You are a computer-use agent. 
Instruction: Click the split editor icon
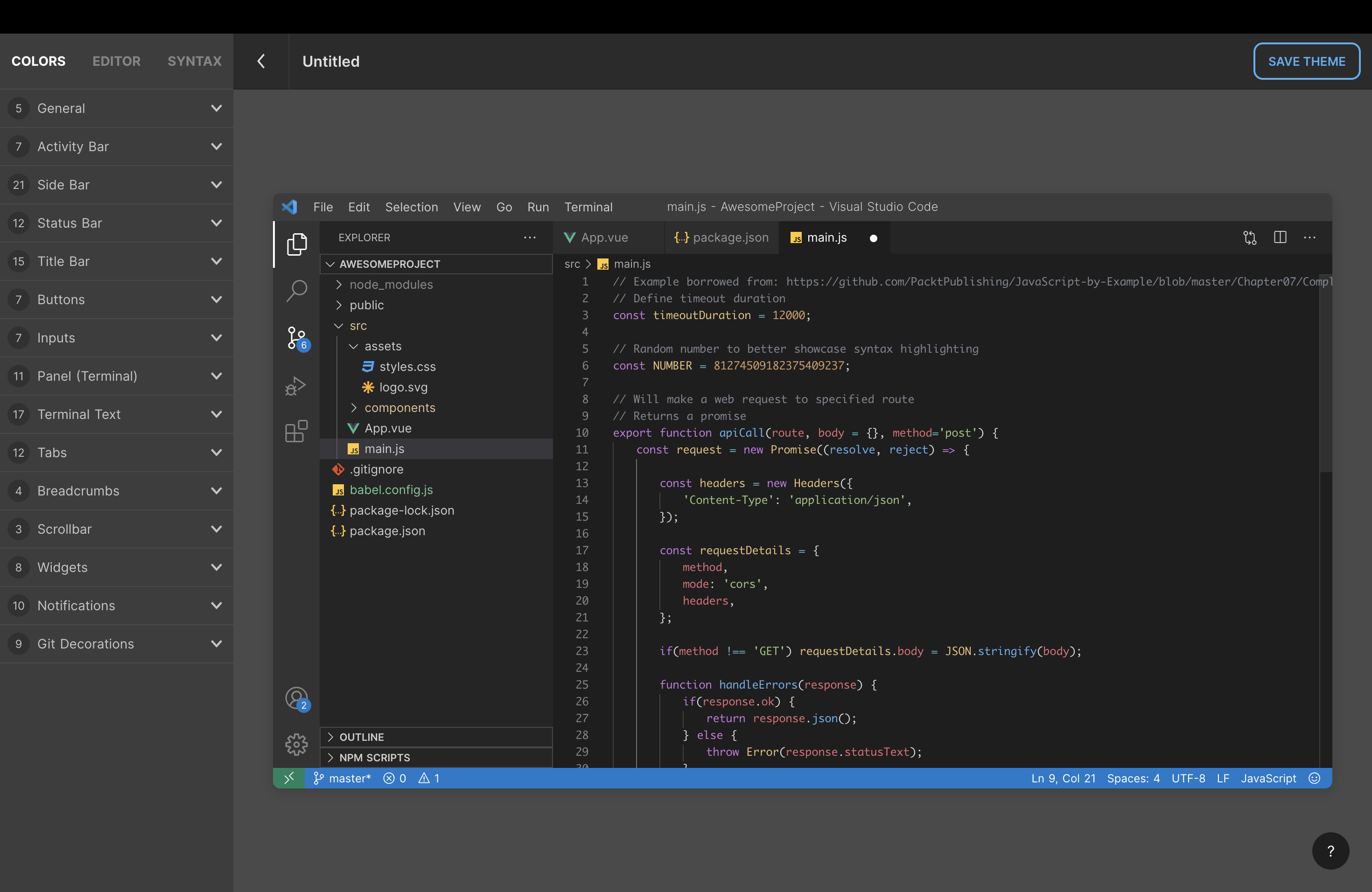pyautogui.click(x=1280, y=237)
